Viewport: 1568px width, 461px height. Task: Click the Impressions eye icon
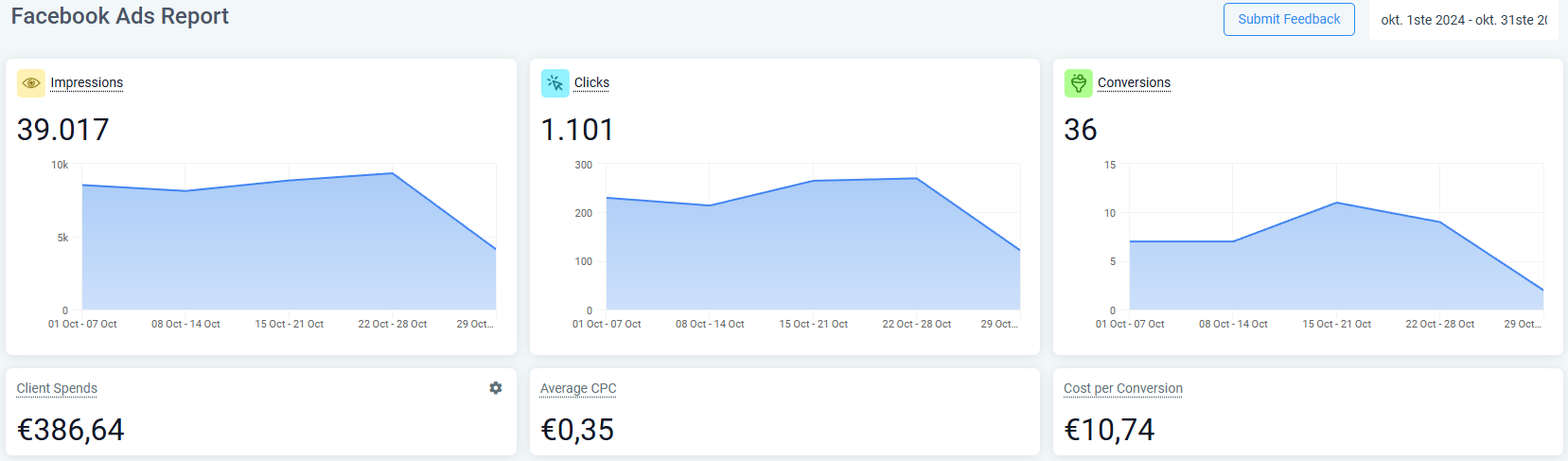click(31, 83)
